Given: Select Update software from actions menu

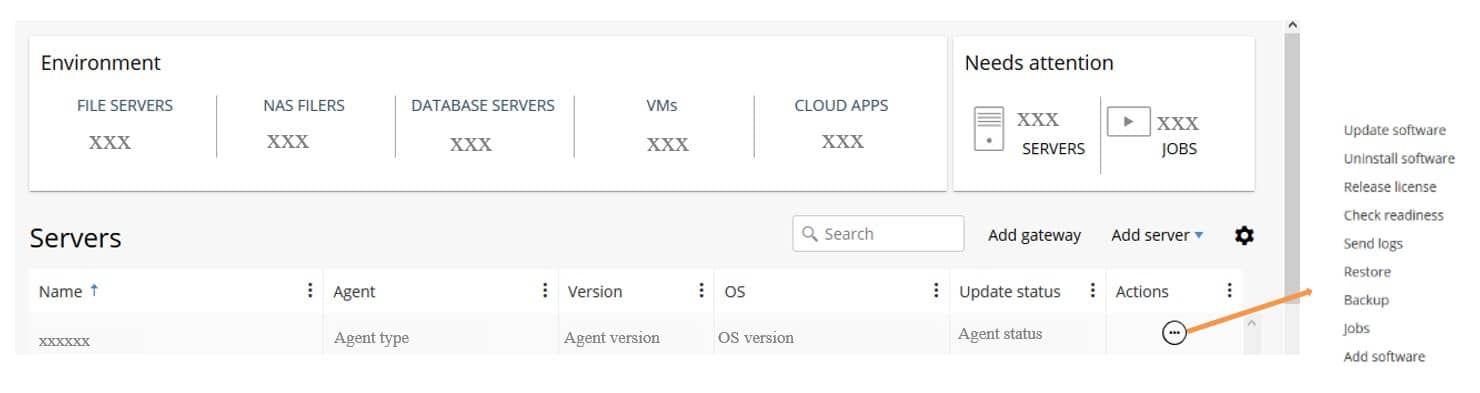Looking at the screenshot, I should click(1394, 130).
